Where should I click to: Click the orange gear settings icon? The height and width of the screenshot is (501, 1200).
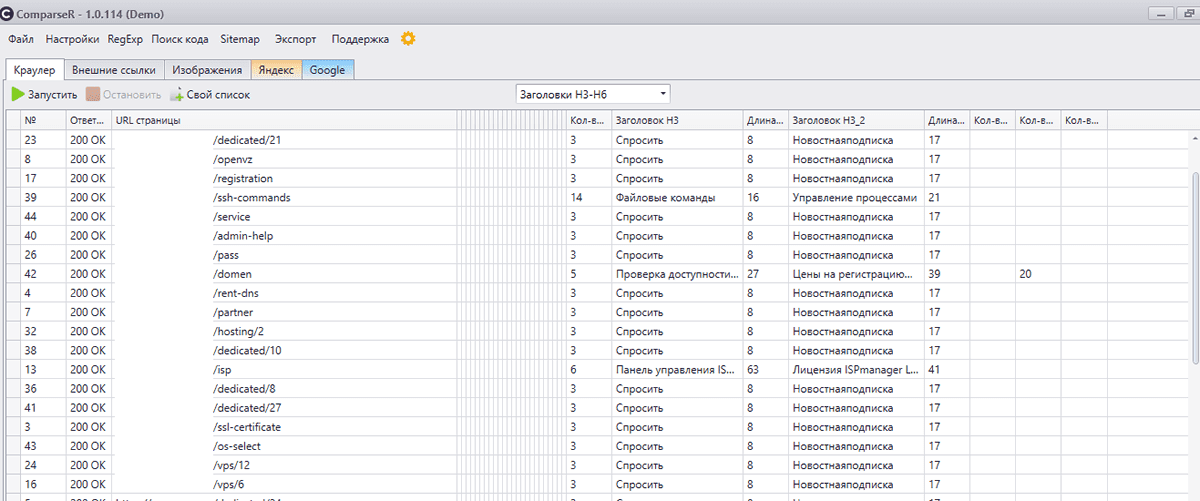[408, 39]
